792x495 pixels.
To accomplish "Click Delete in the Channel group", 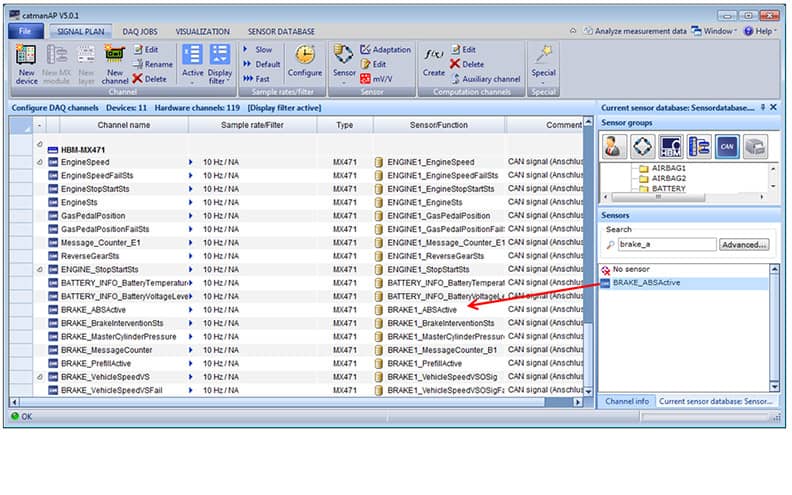I will click(150, 79).
